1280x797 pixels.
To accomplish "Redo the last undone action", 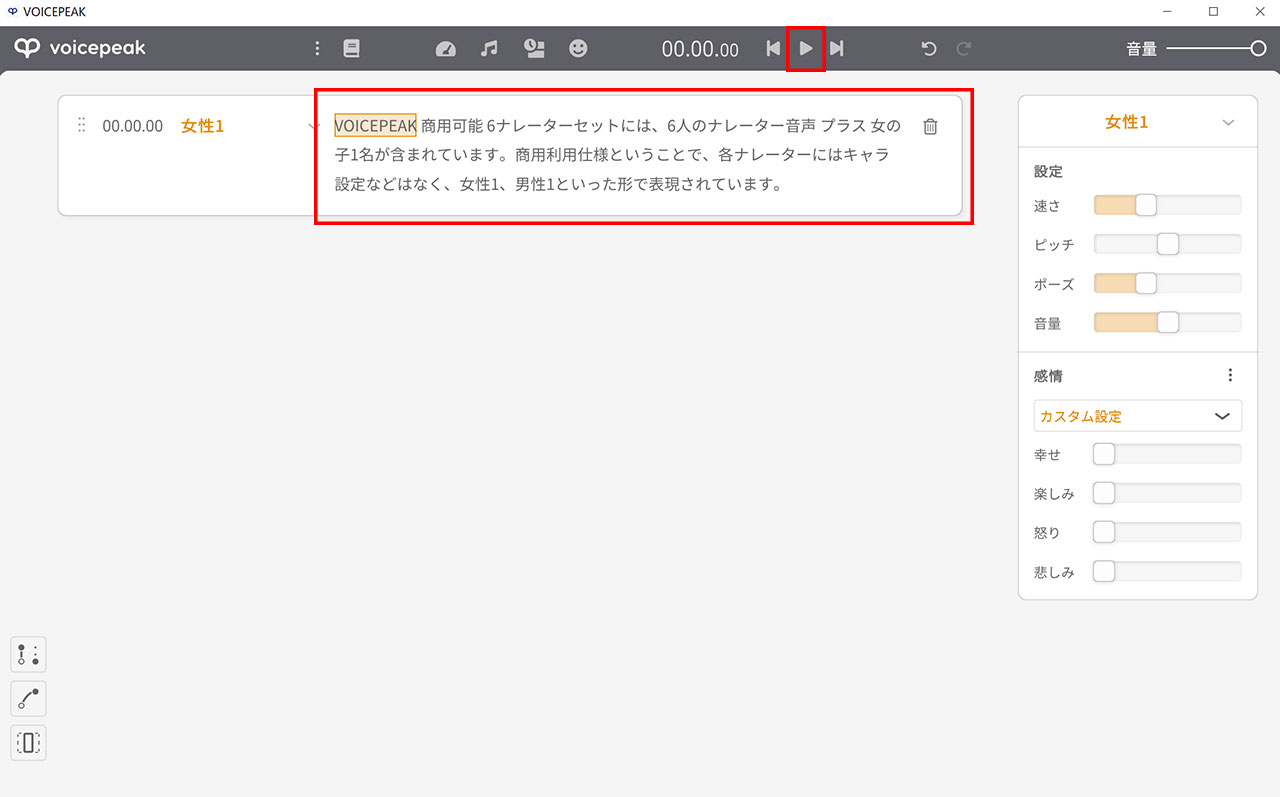I will coord(964,48).
